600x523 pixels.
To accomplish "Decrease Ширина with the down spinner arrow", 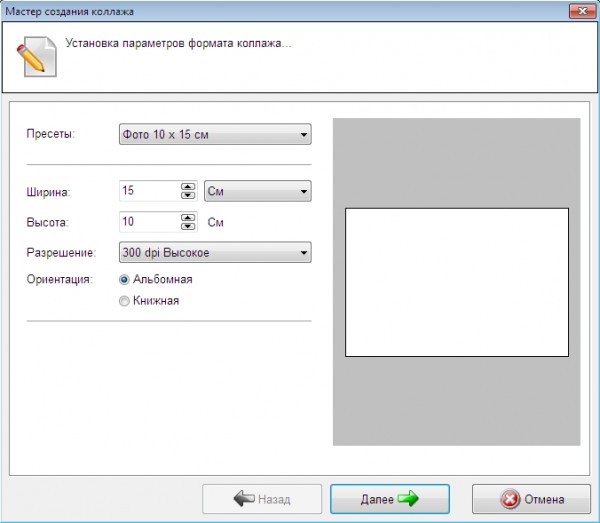I will pos(188,195).
